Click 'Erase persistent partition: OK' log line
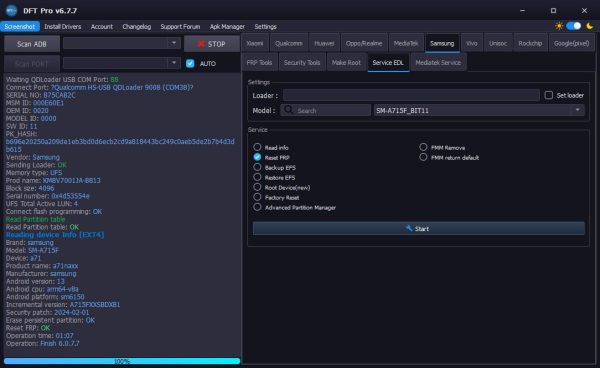 [x=50, y=320]
